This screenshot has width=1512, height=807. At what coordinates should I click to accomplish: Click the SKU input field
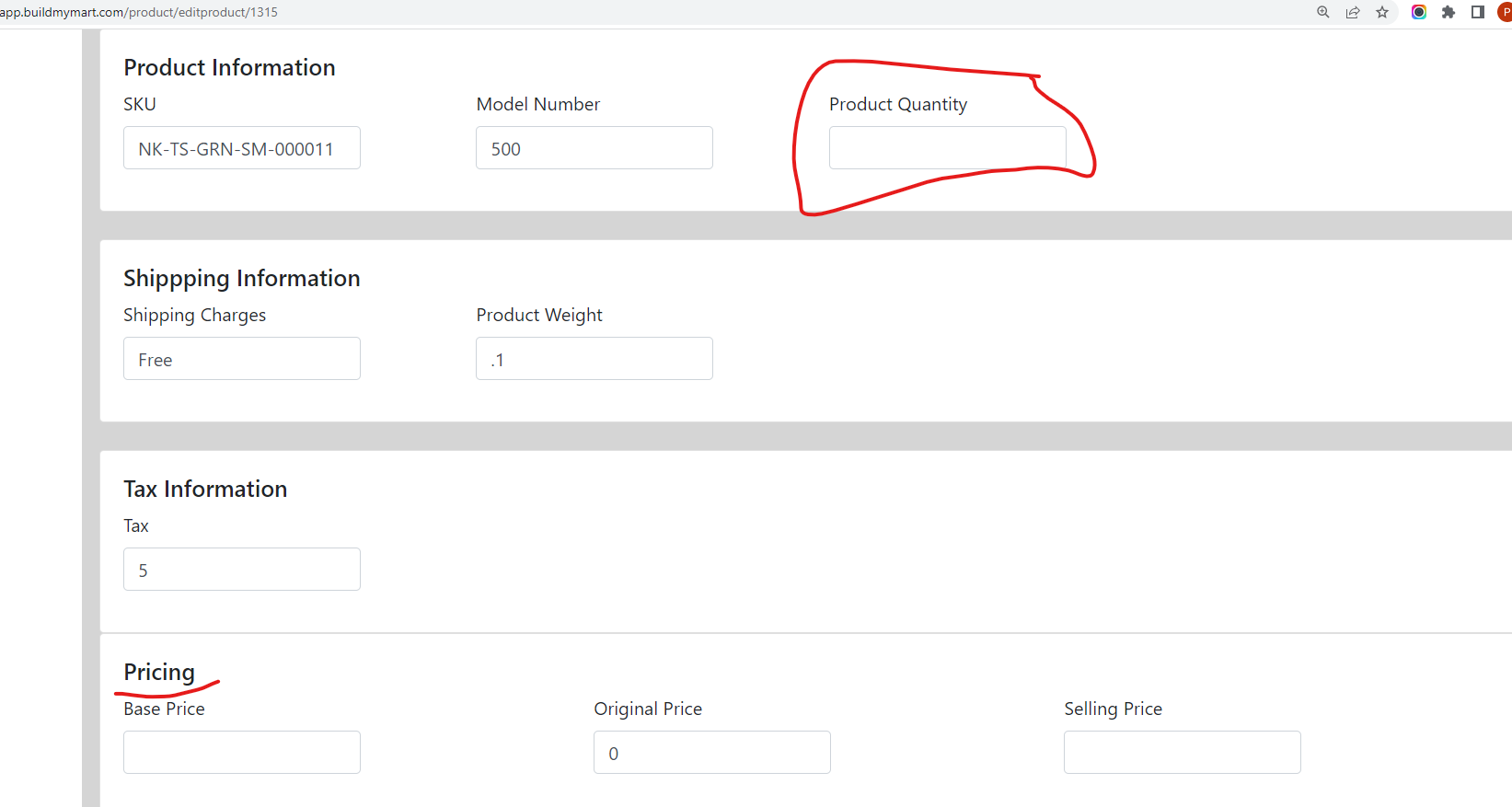(242, 148)
